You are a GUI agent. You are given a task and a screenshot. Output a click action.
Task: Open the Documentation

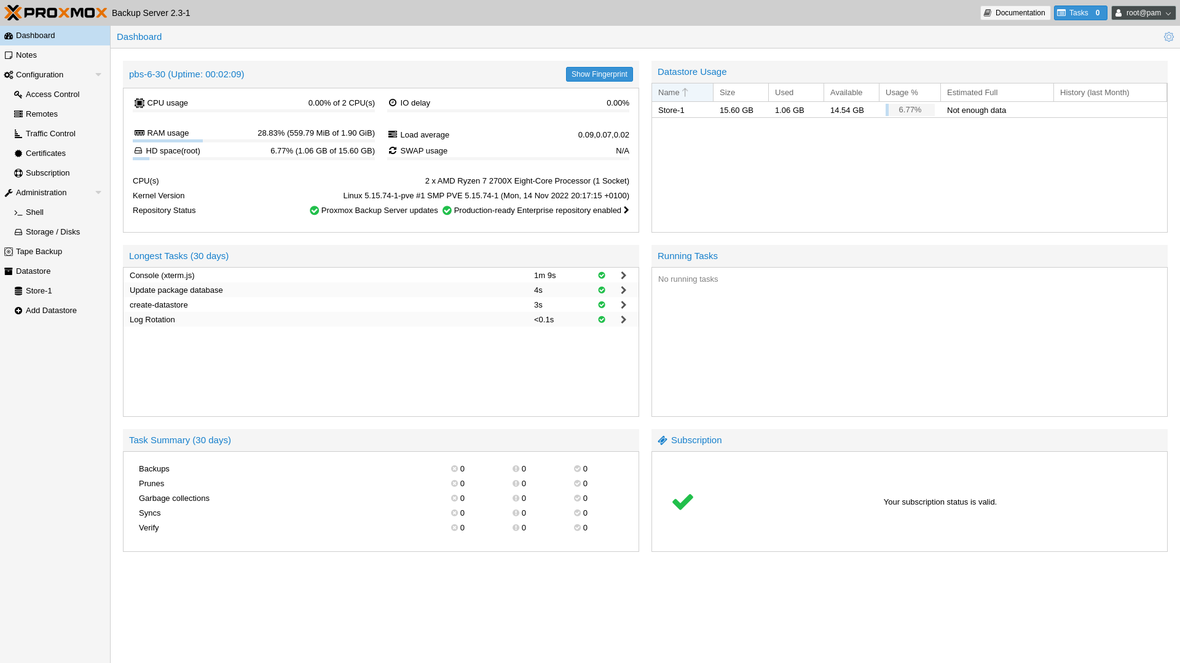pyautogui.click(x=1014, y=12)
